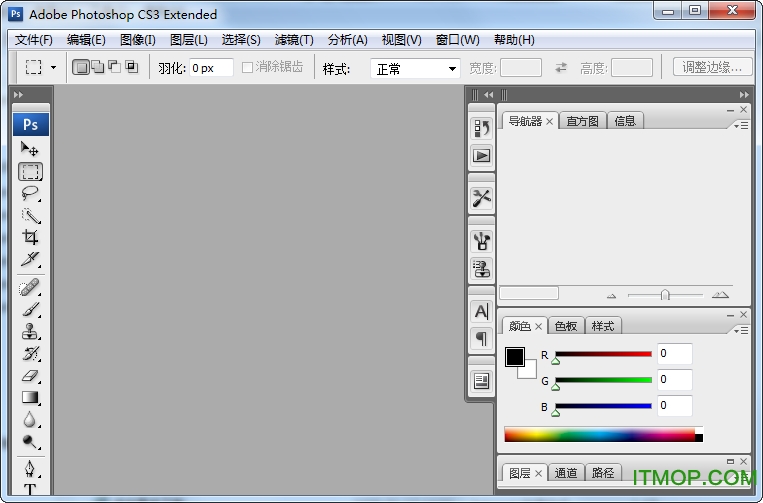Select the Slice tool
The height and width of the screenshot is (503, 763).
point(30,259)
